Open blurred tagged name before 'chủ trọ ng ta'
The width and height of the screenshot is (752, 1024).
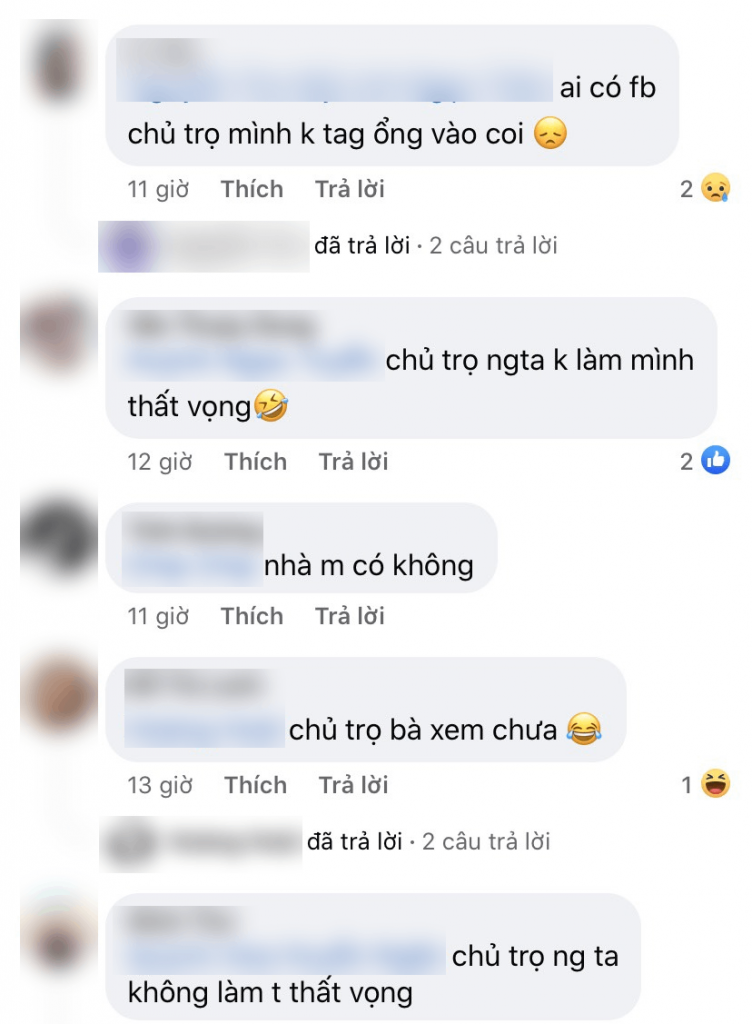pyautogui.click(x=285, y=955)
